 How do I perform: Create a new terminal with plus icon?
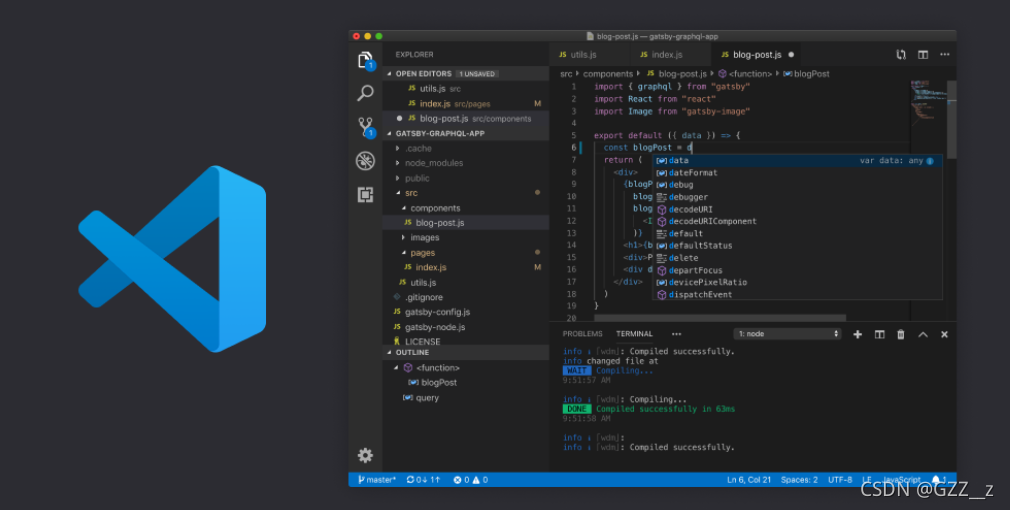click(857, 334)
